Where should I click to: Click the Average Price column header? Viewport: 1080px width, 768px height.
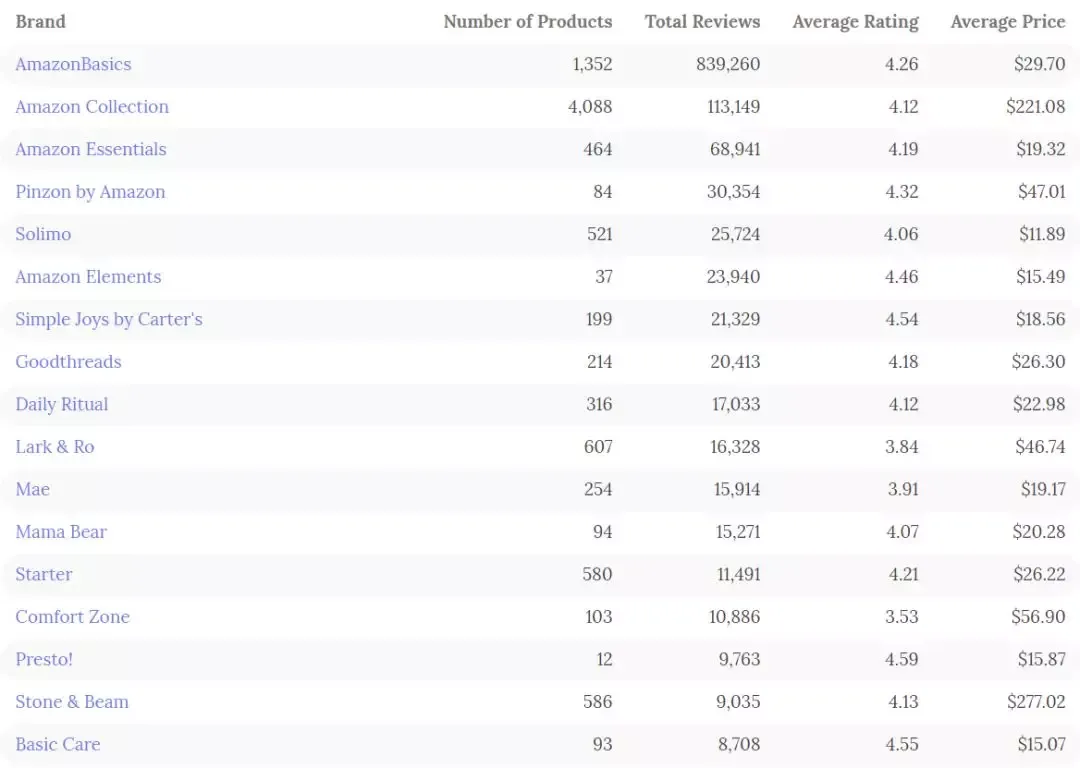(x=1008, y=22)
